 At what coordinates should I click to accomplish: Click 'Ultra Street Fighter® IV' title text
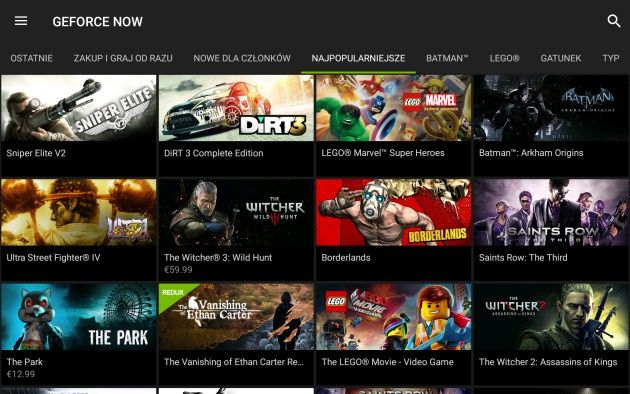(53, 257)
